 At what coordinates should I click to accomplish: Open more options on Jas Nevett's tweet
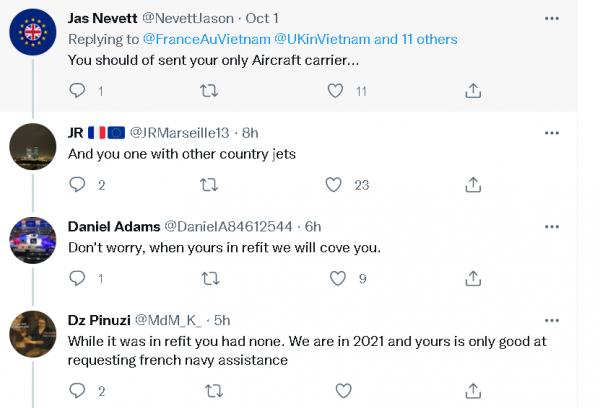click(551, 19)
